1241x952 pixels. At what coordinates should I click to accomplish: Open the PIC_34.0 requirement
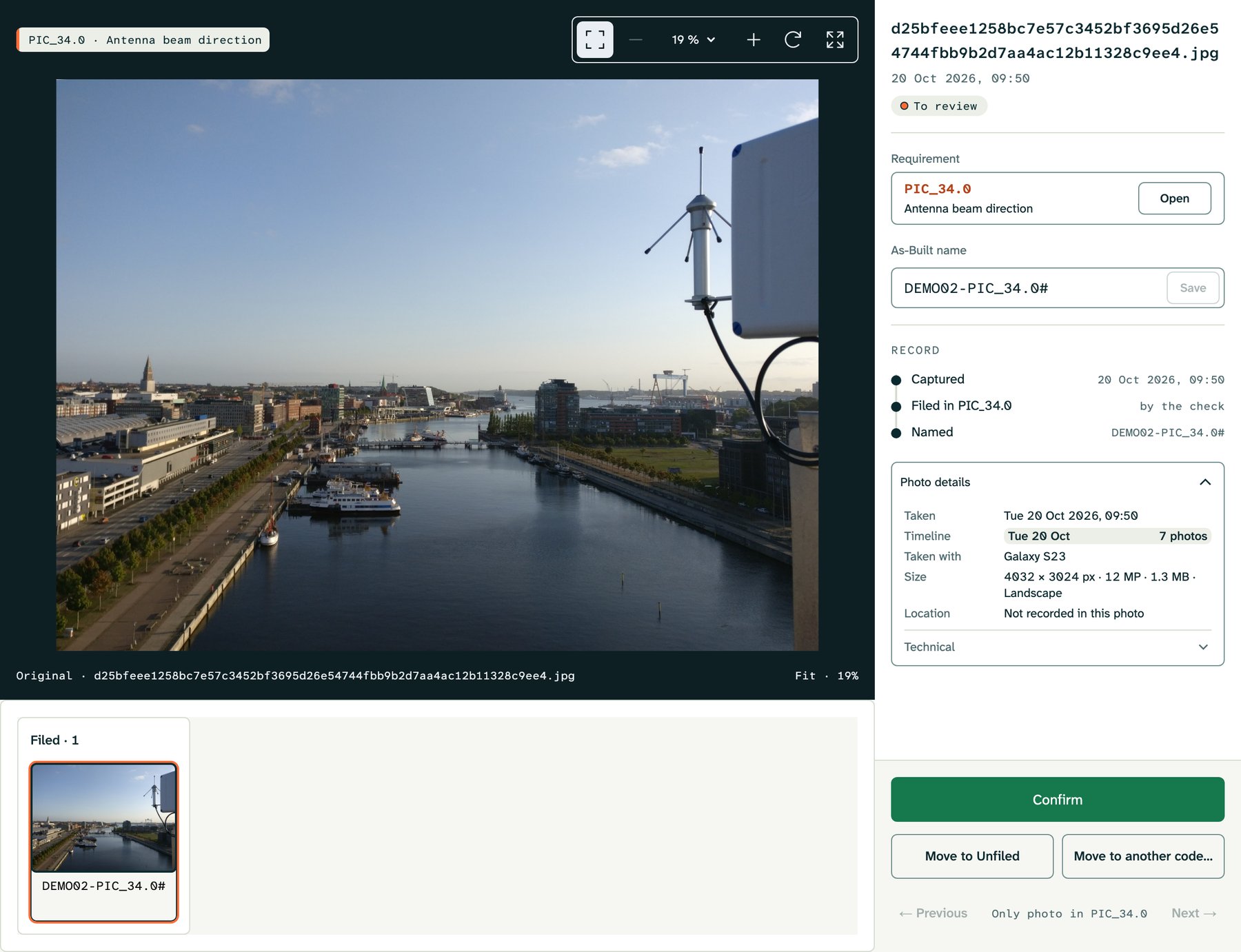[x=1174, y=199]
